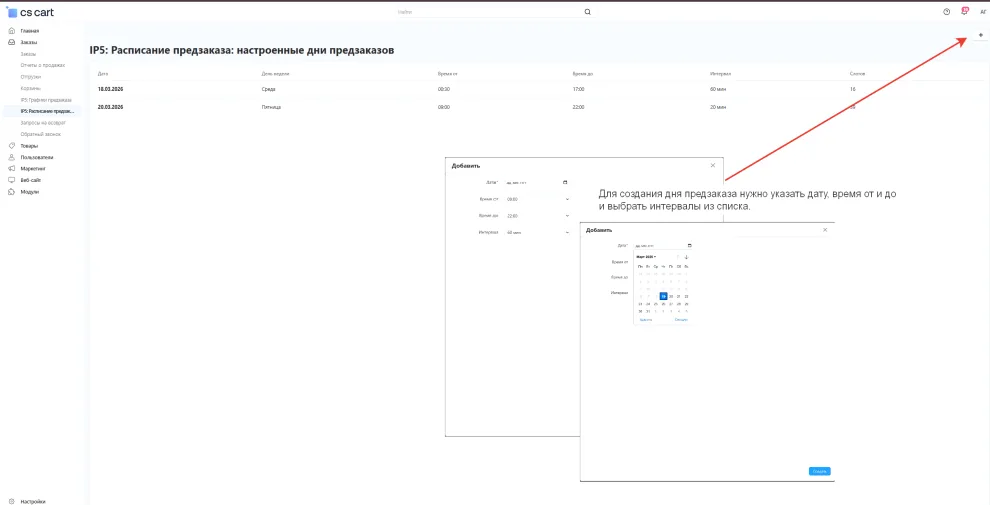The image size is (990, 505).
Task: Click the plus add button
Action: pos(981,35)
